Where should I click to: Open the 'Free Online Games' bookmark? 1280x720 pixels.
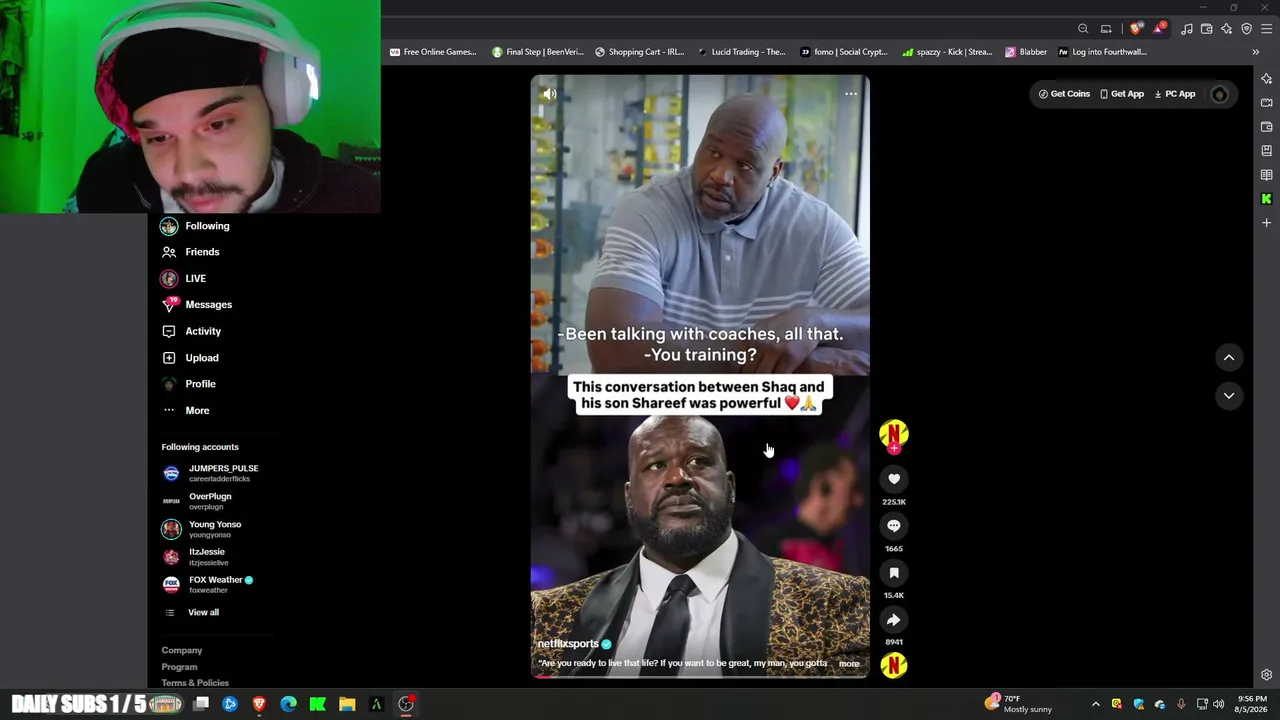point(433,52)
